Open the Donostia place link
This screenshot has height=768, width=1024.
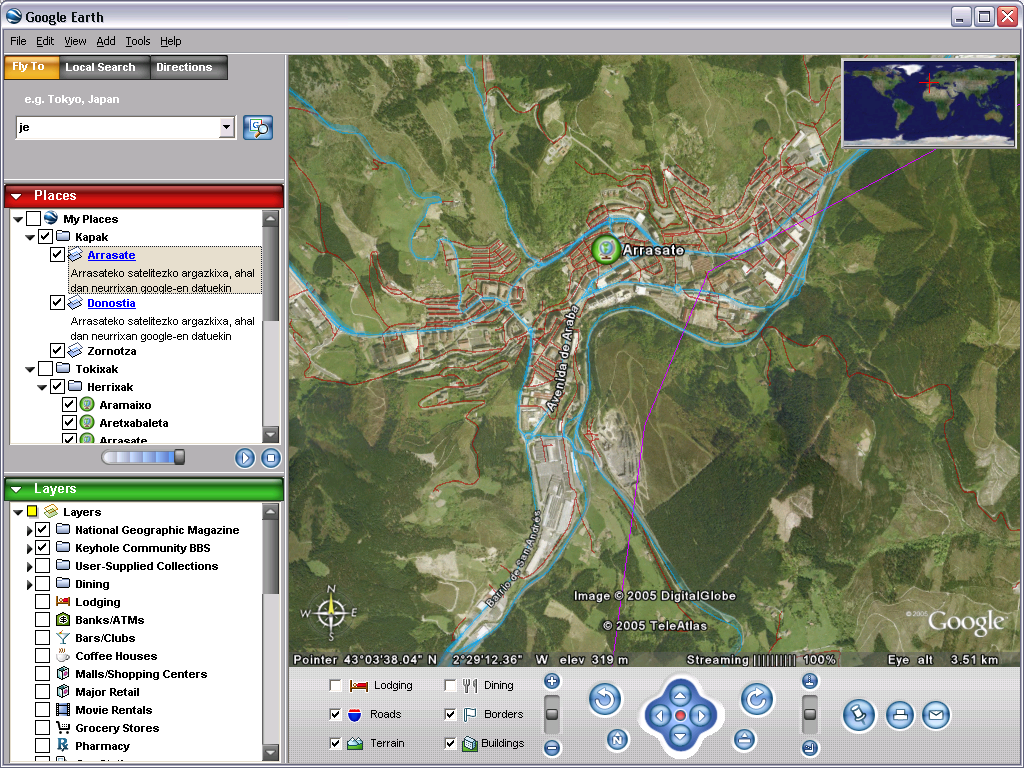click(111, 303)
